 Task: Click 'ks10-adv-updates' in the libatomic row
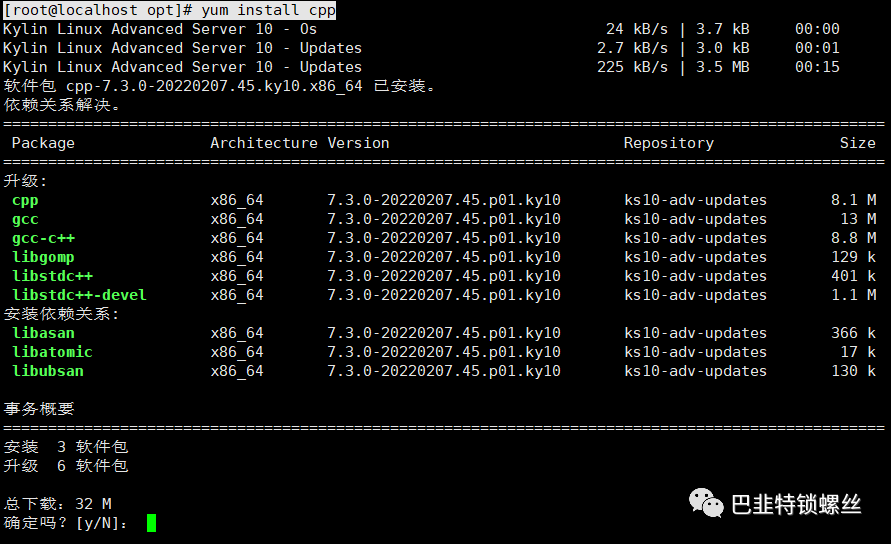tap(696, 352)
